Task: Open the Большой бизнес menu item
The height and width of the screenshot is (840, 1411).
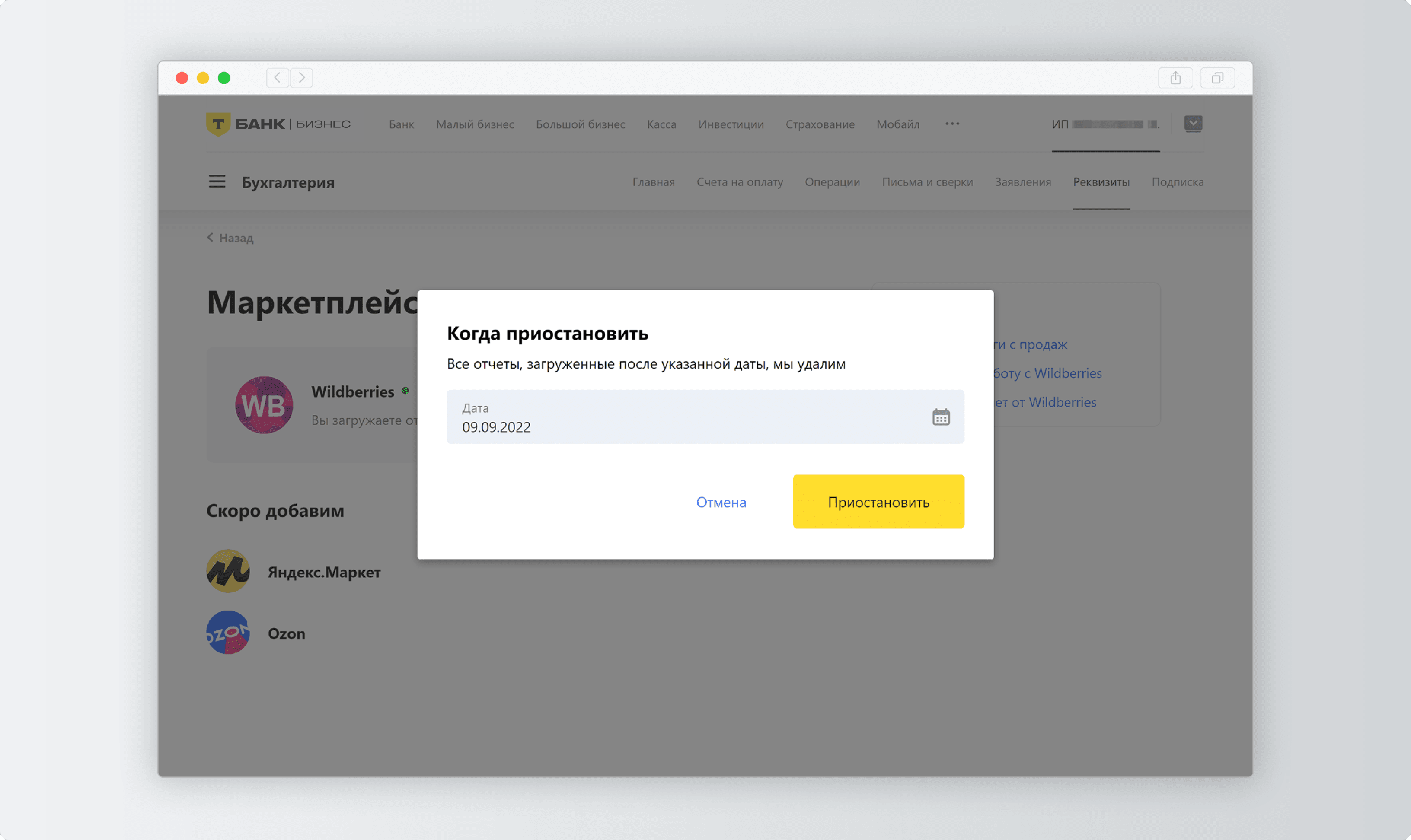Action: point(581,124)
